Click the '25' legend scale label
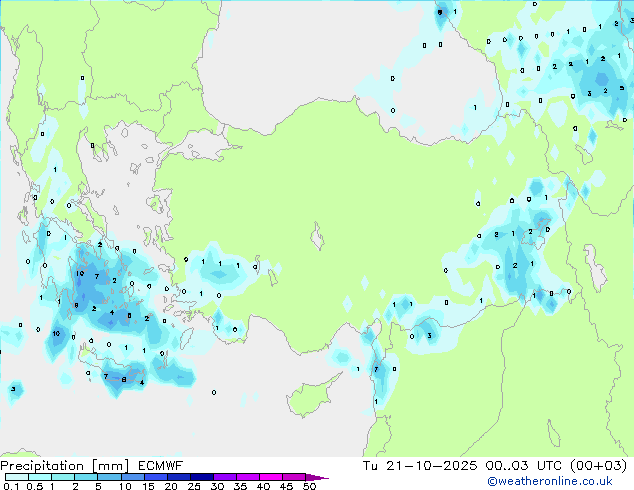This screenshot has width=634, height=490. 194,486
